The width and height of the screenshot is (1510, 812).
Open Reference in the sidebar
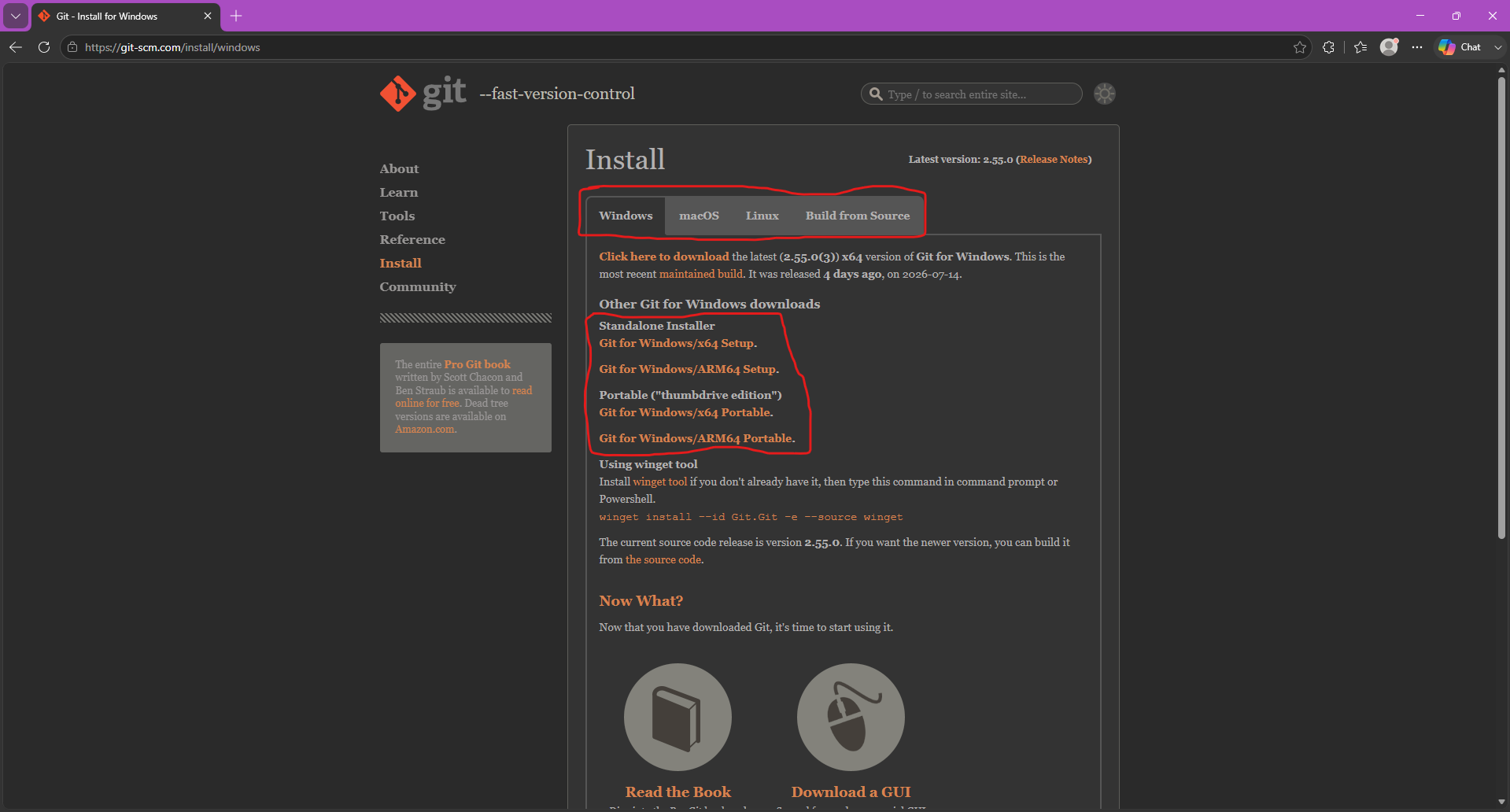pyautogui.click(x=412, y=239)
